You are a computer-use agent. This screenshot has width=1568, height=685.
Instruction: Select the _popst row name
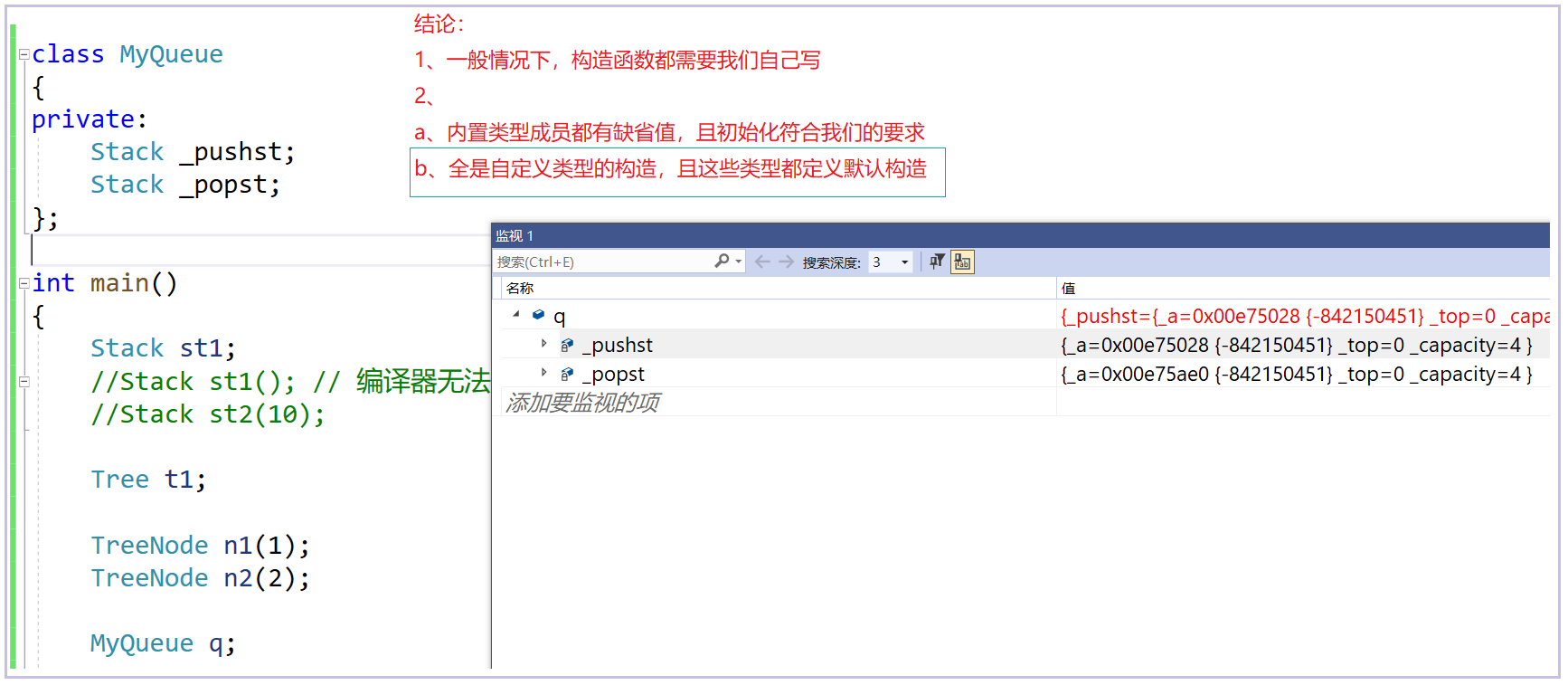click(613, 374)
